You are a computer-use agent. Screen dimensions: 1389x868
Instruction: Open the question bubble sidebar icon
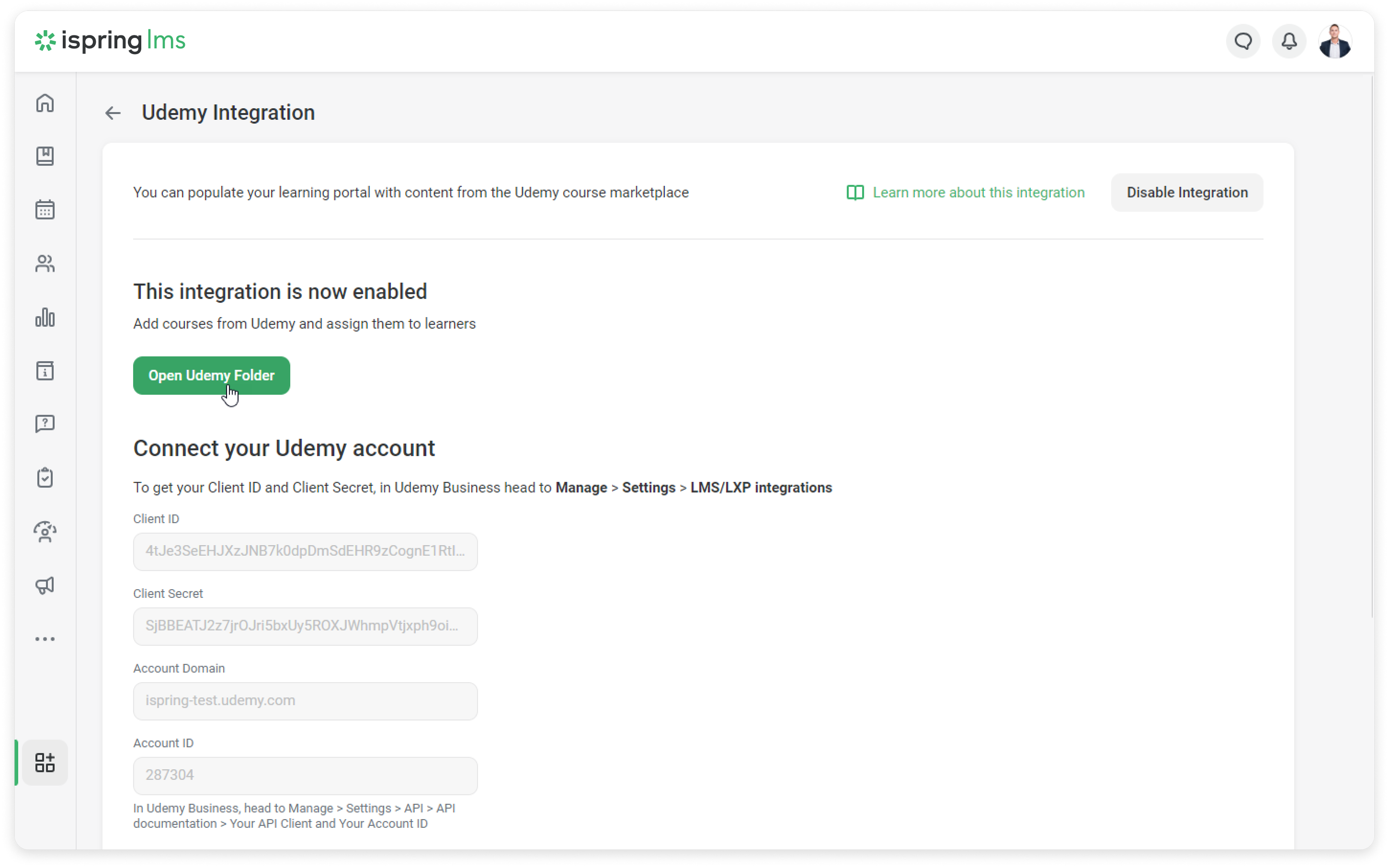click(x=45, y=424)
